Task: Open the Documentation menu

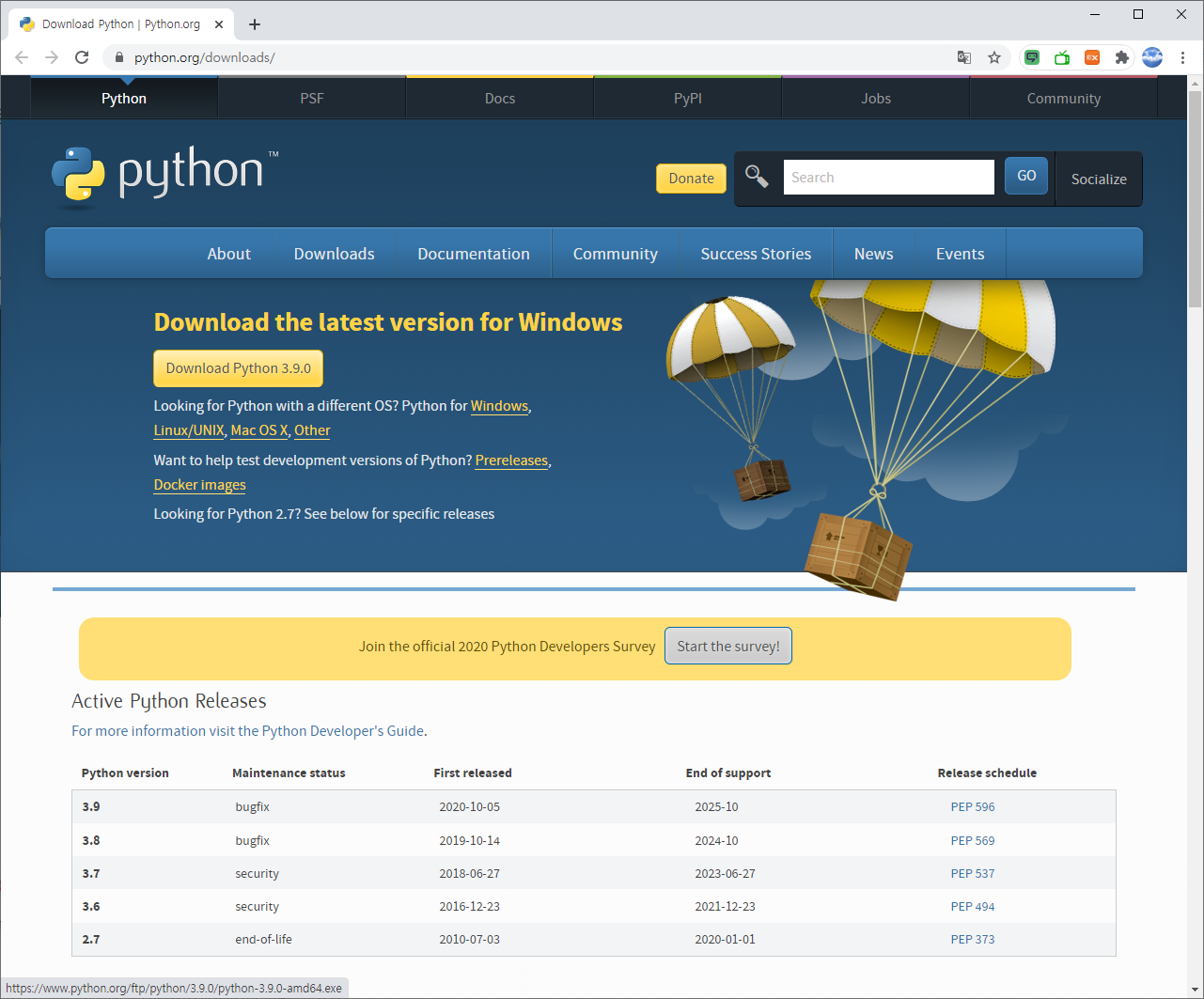Action: coord(474,254)
